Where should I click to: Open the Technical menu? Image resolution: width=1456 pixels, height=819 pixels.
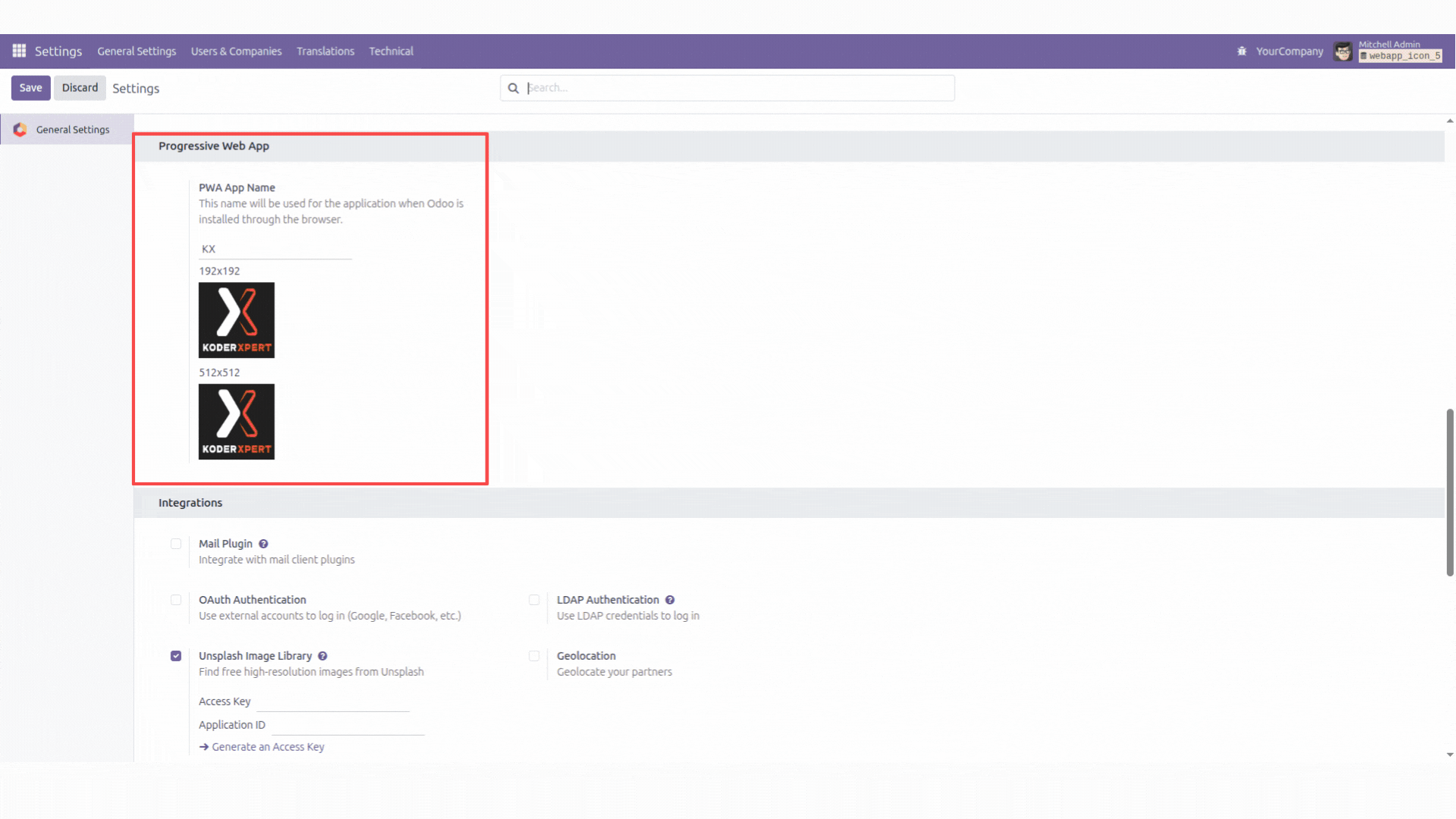(391, 51)
